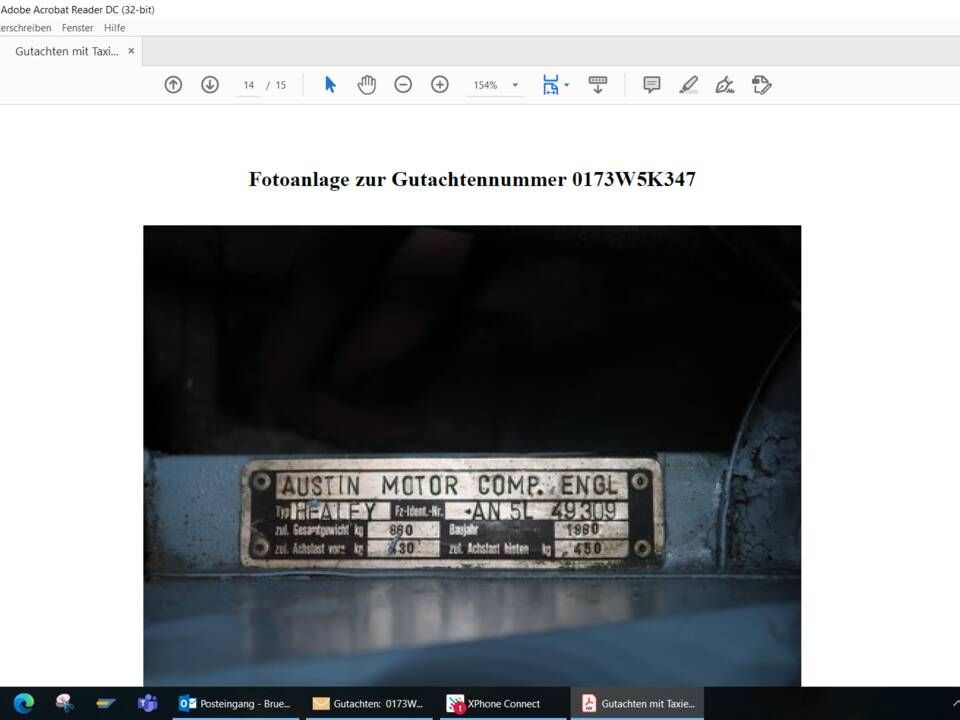Screen dimensions: 960x720
Task: Open the Fill & Sign pen tool
Action: pos(725,85)
